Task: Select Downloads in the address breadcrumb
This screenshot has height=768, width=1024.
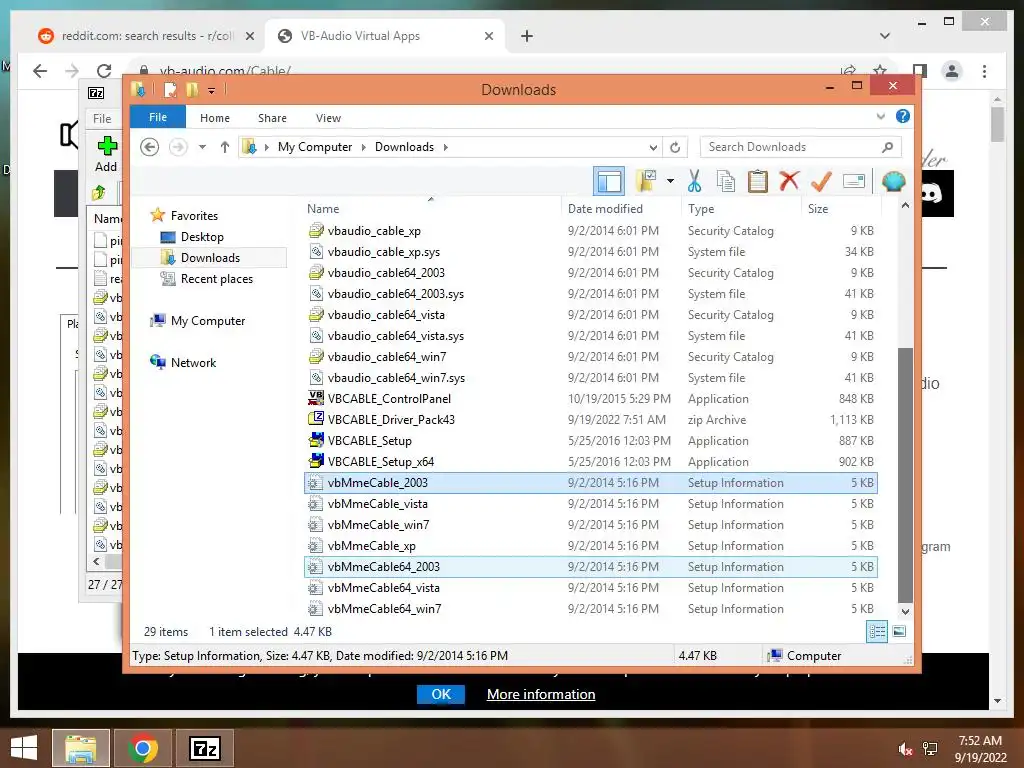Action: click(x=404, y=147)
